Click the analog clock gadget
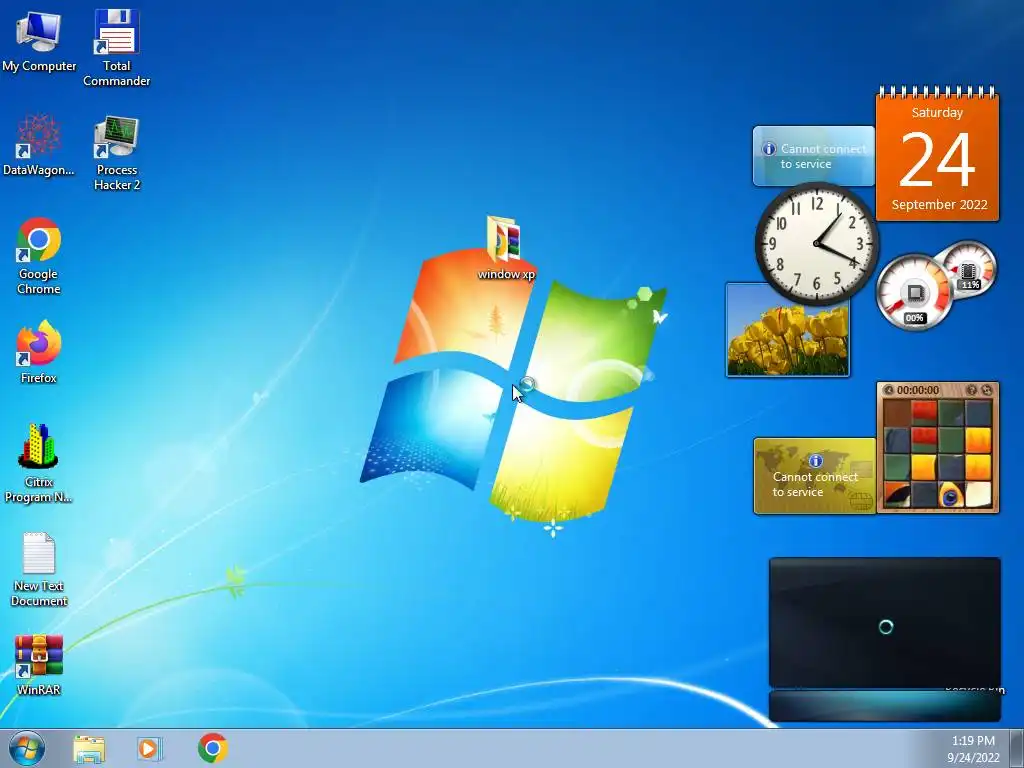Image resolution: width=1024 pixels, height=768 pixels. pos(816,243)
